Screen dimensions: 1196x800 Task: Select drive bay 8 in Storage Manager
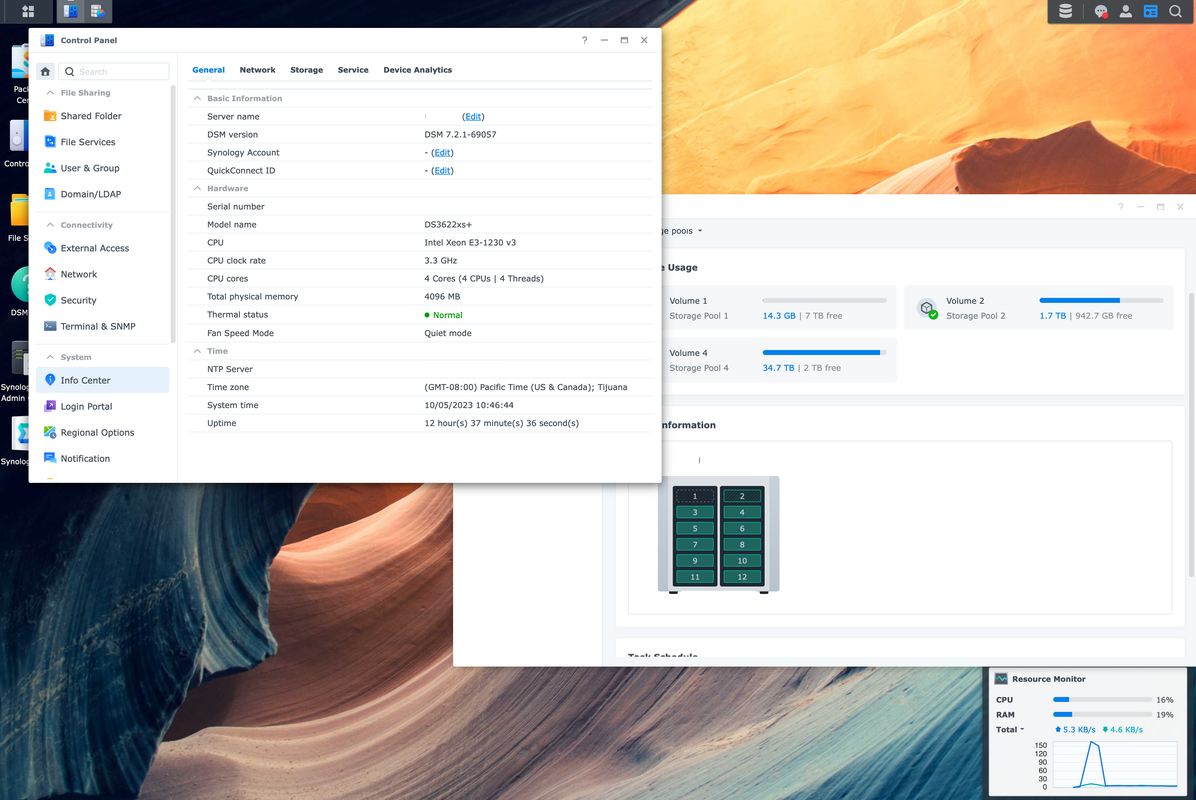pyautogui.click(x=741, y=545)
